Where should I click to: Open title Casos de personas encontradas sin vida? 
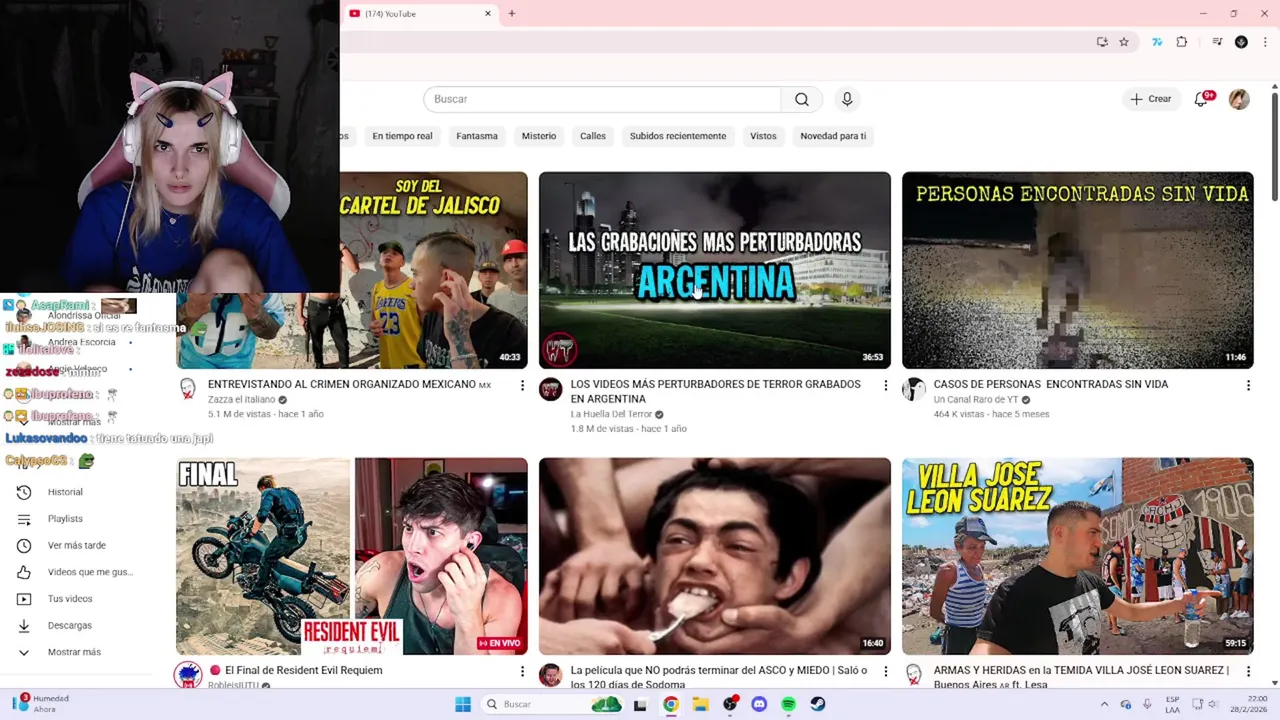(x=1050, y=384)
